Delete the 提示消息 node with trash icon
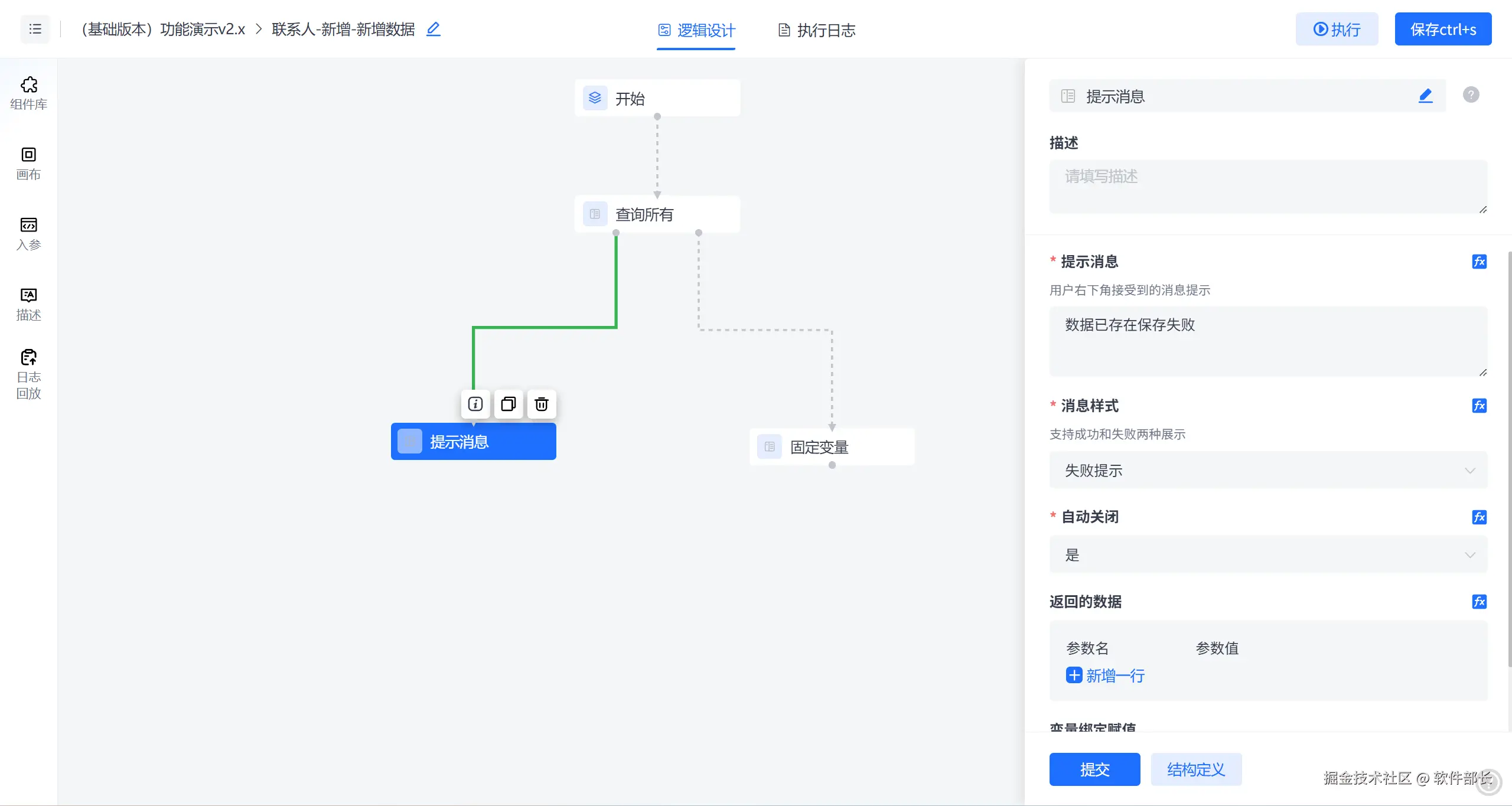The width and height of the screenshot is (1512, 806). [542, 404]
